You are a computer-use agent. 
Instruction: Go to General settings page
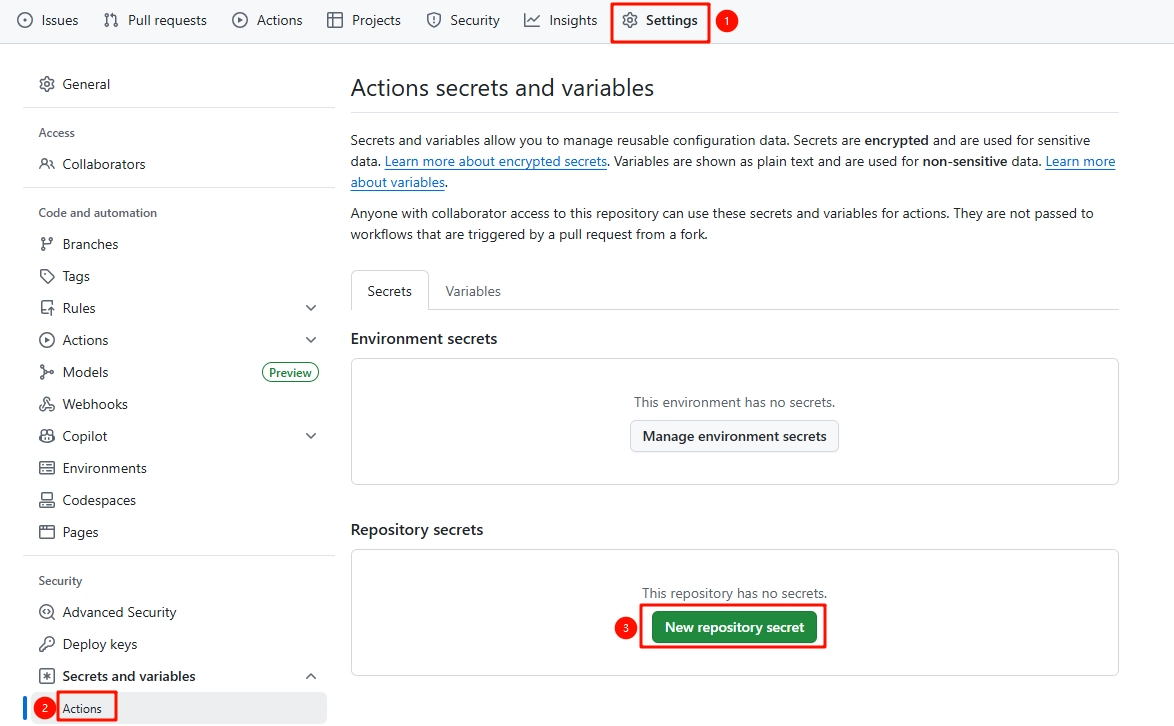(86, 84)
